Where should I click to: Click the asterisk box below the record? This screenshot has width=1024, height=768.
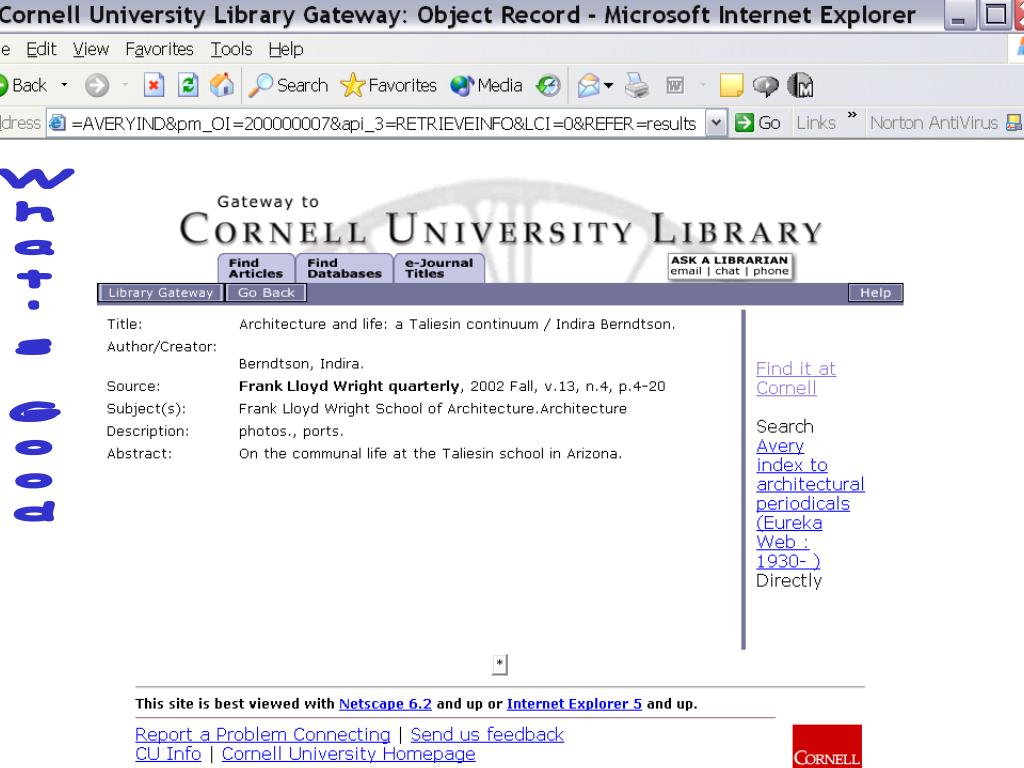coord(500,664)
